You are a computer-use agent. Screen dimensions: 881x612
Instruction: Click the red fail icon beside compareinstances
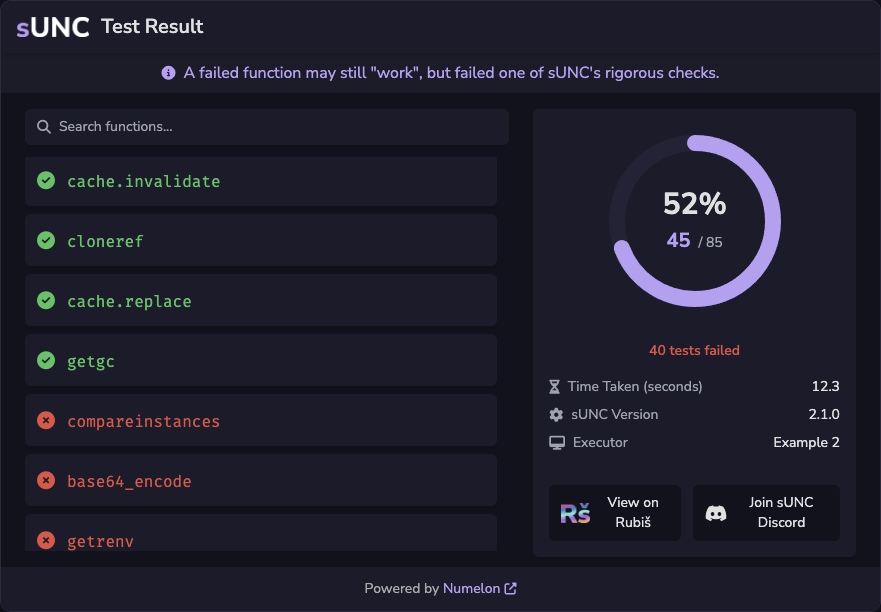46,420
